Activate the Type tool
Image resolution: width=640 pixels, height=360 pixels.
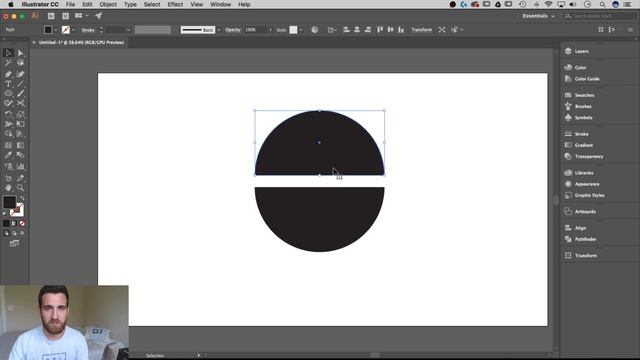click(x=8, y=84)
